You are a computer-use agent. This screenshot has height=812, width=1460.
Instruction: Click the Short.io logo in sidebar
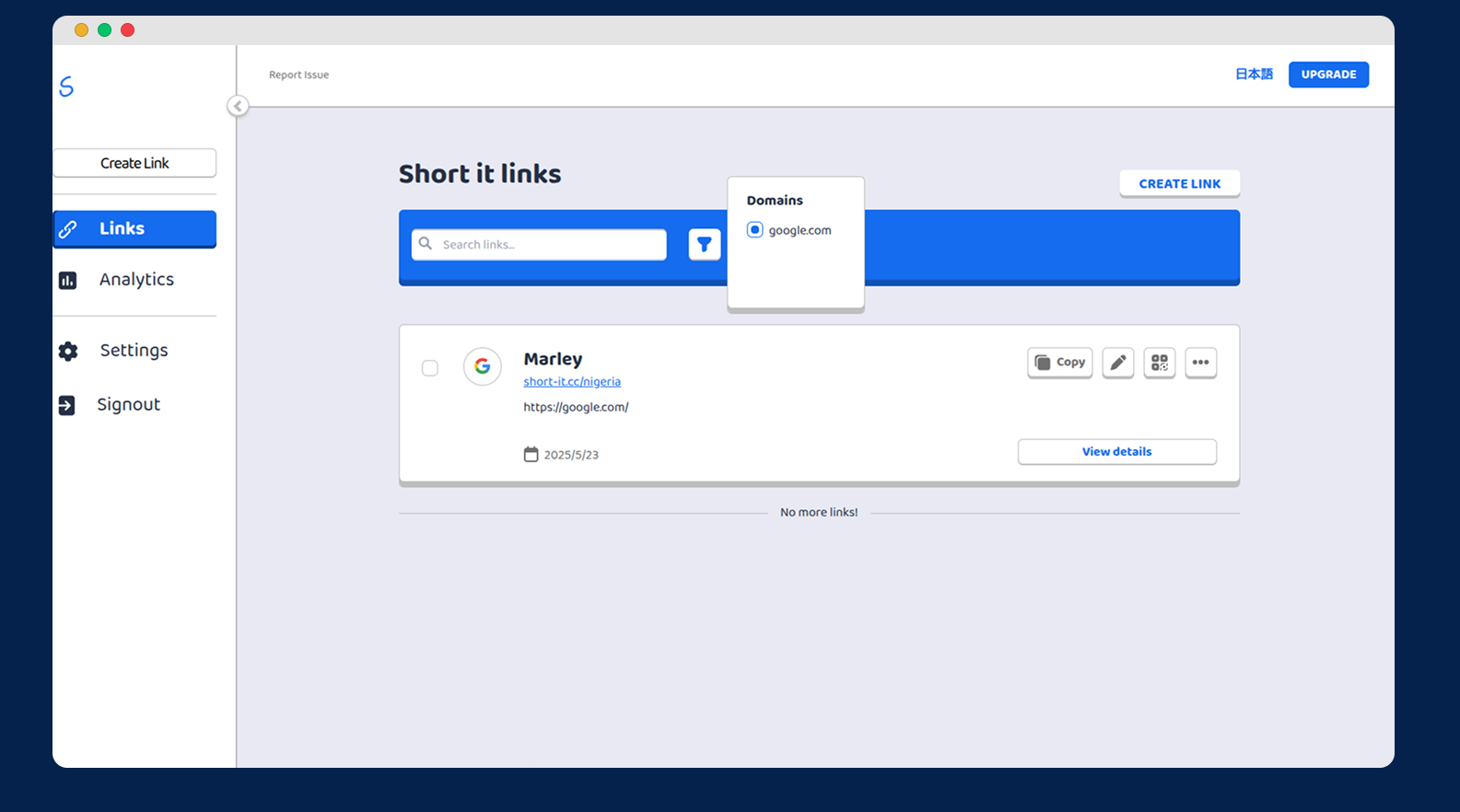click(x=66, y=87)
